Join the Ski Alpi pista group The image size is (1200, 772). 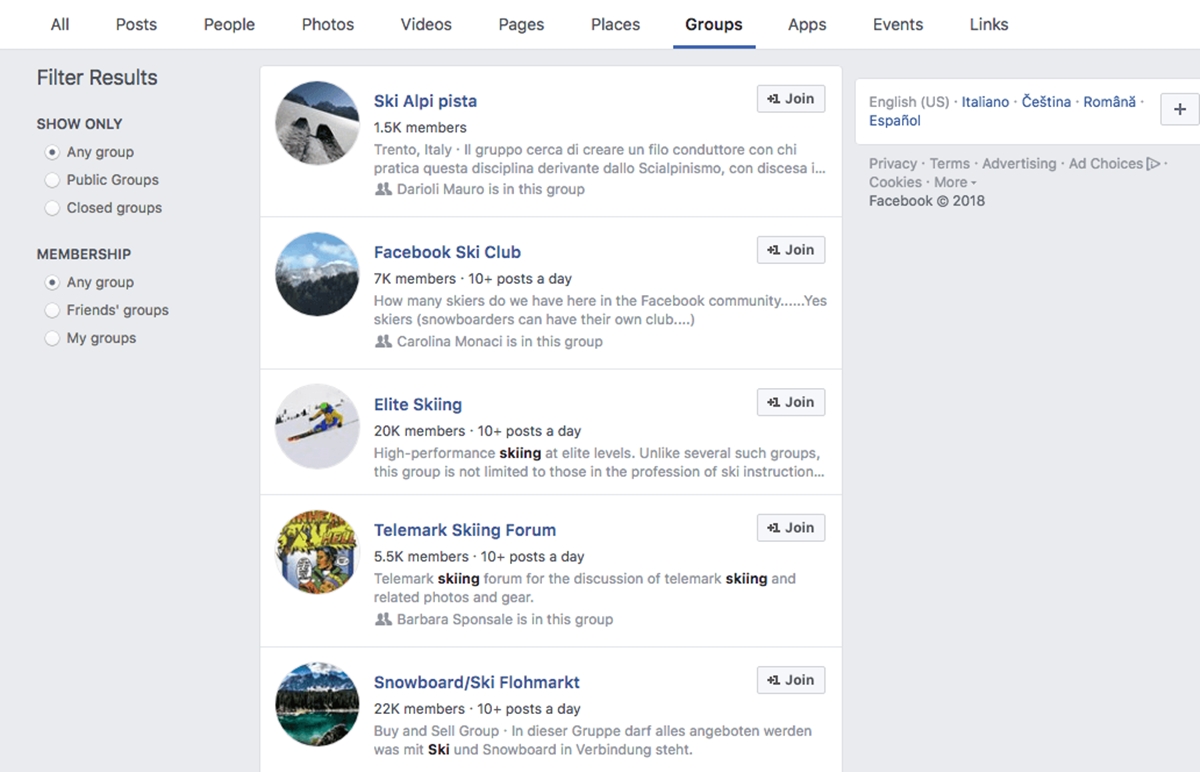[791, 99]
